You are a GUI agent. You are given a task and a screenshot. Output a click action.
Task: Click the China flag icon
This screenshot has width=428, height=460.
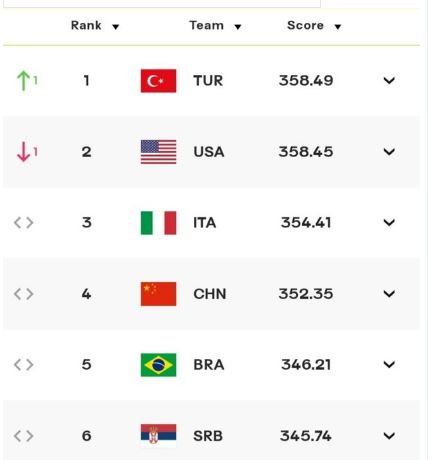coord(158,294)
